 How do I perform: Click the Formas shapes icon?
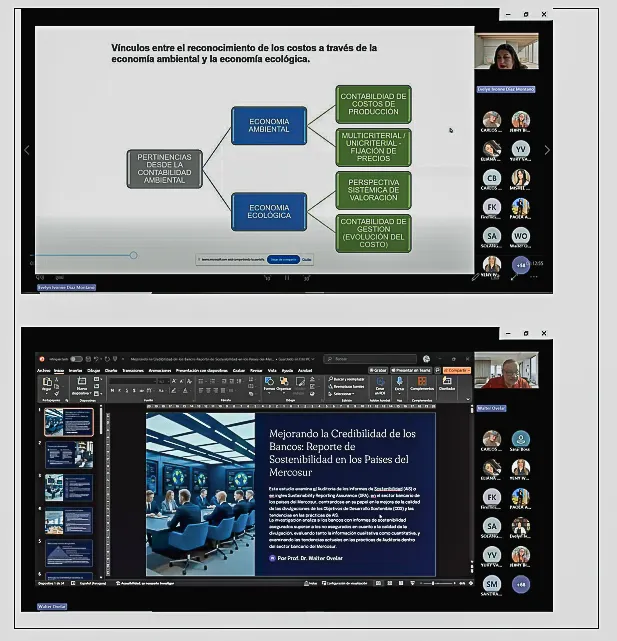click(269, 384)
